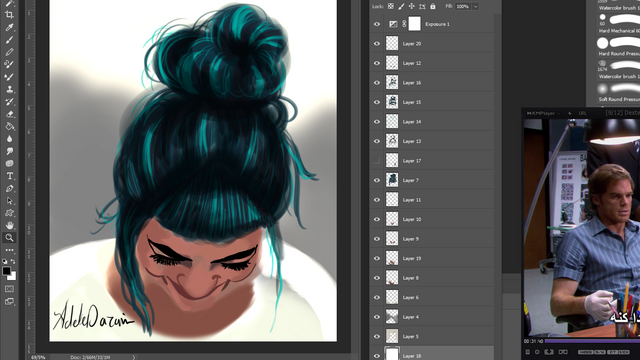Select the Eyedropper tool
640x360 pixels.
pyautogui.click(x=9, y=27)
